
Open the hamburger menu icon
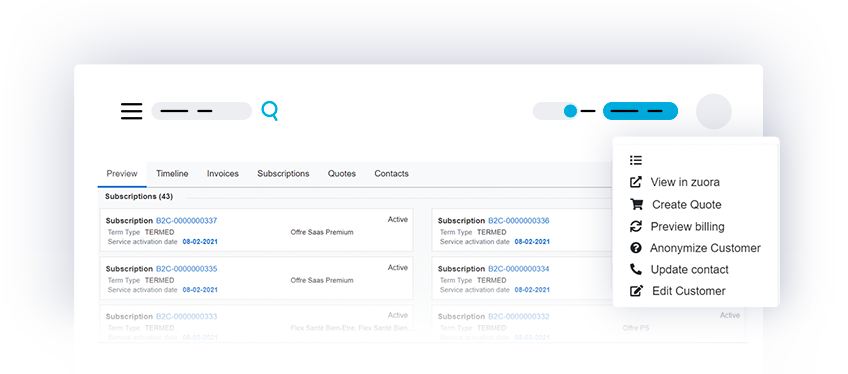pos(131,111)
